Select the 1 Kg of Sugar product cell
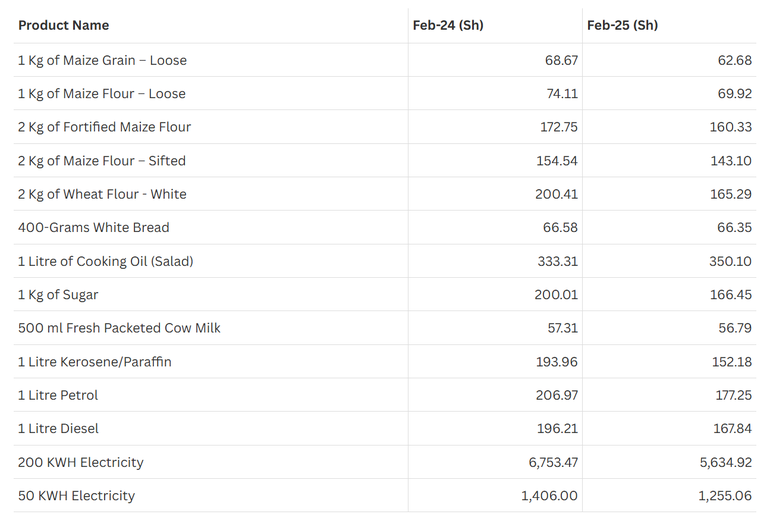 [58, 295]
